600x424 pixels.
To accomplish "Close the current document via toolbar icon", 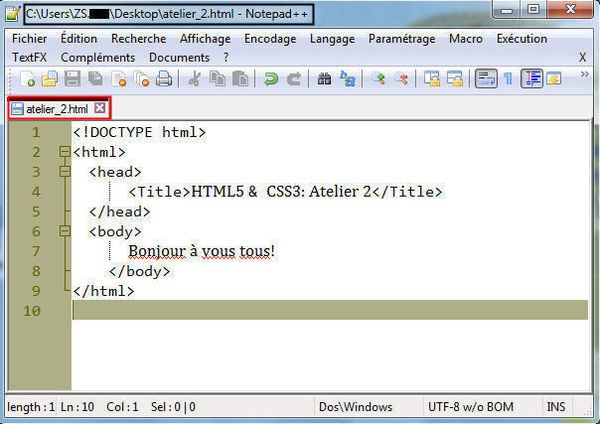I will [119, 79].
